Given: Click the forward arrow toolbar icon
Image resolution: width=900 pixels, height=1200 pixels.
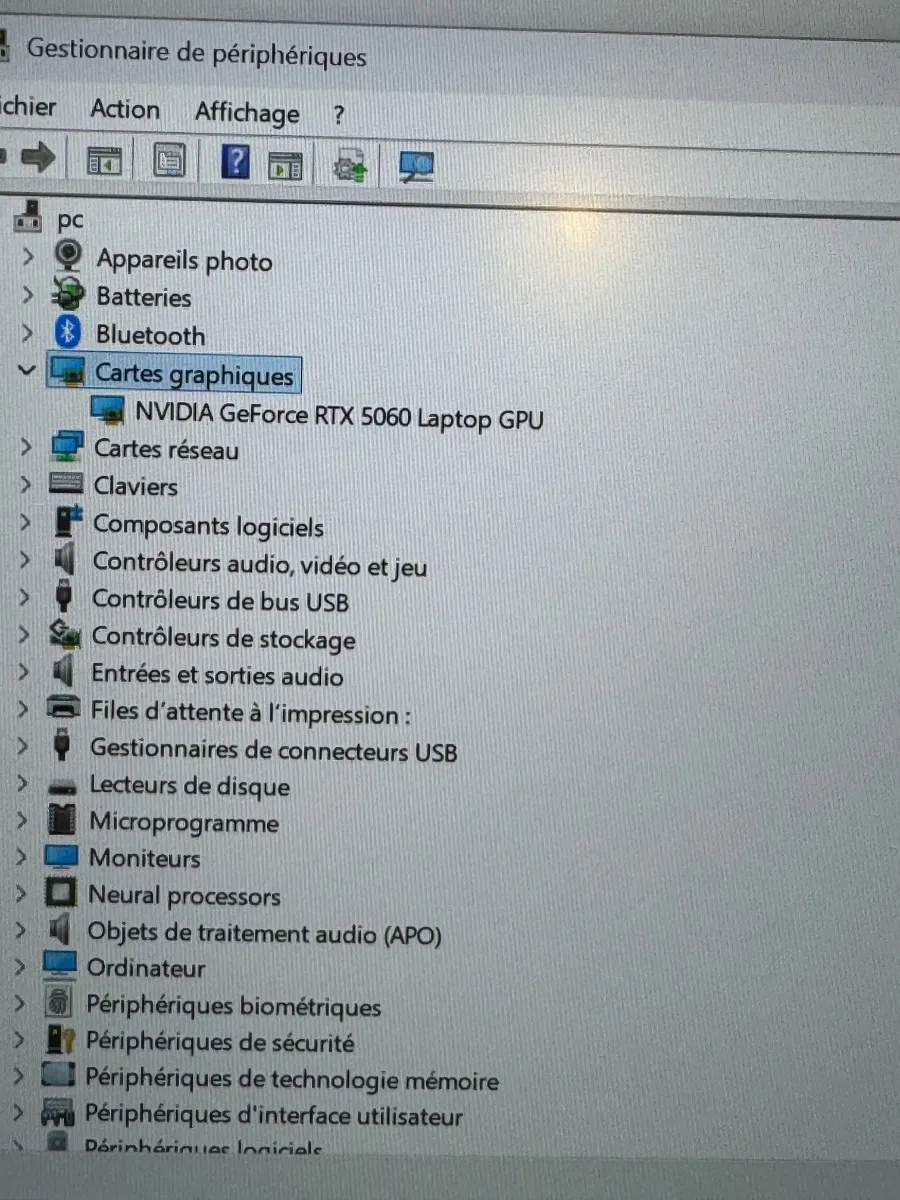Looking at the screenshot, I should click(38, 157).
